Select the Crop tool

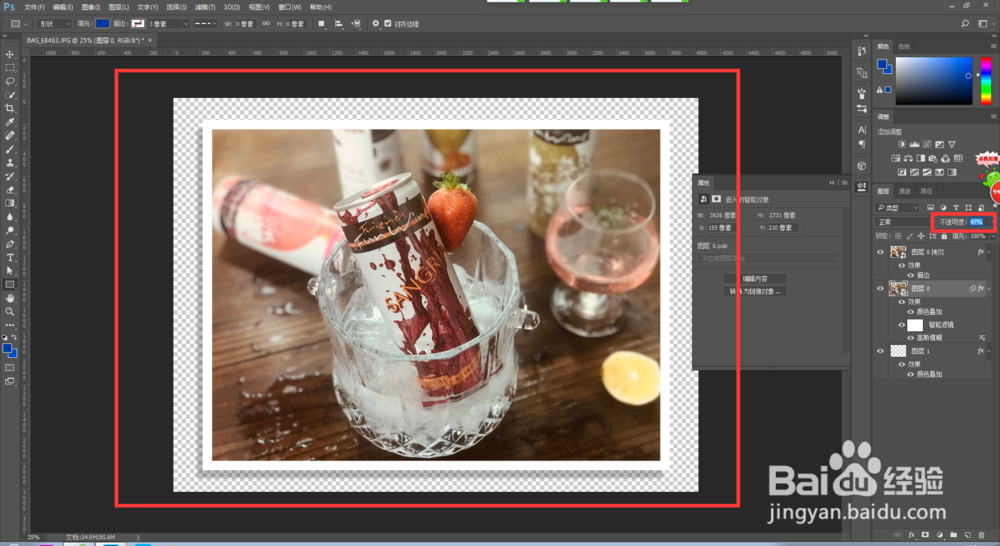point(10,108)
